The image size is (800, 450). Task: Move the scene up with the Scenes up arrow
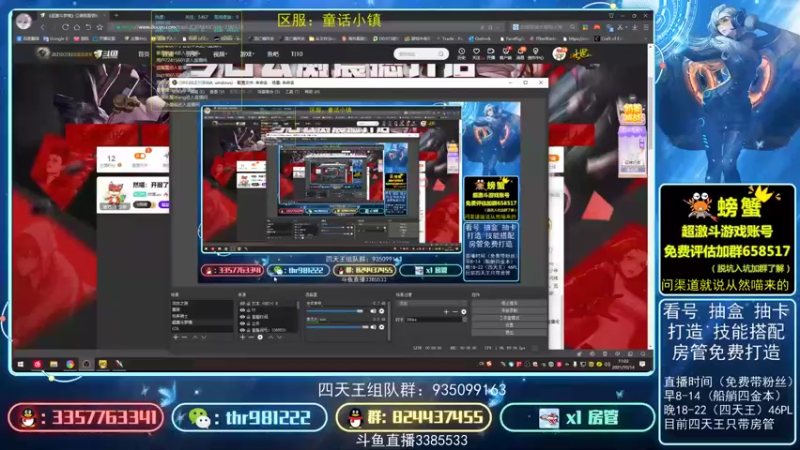194,337
